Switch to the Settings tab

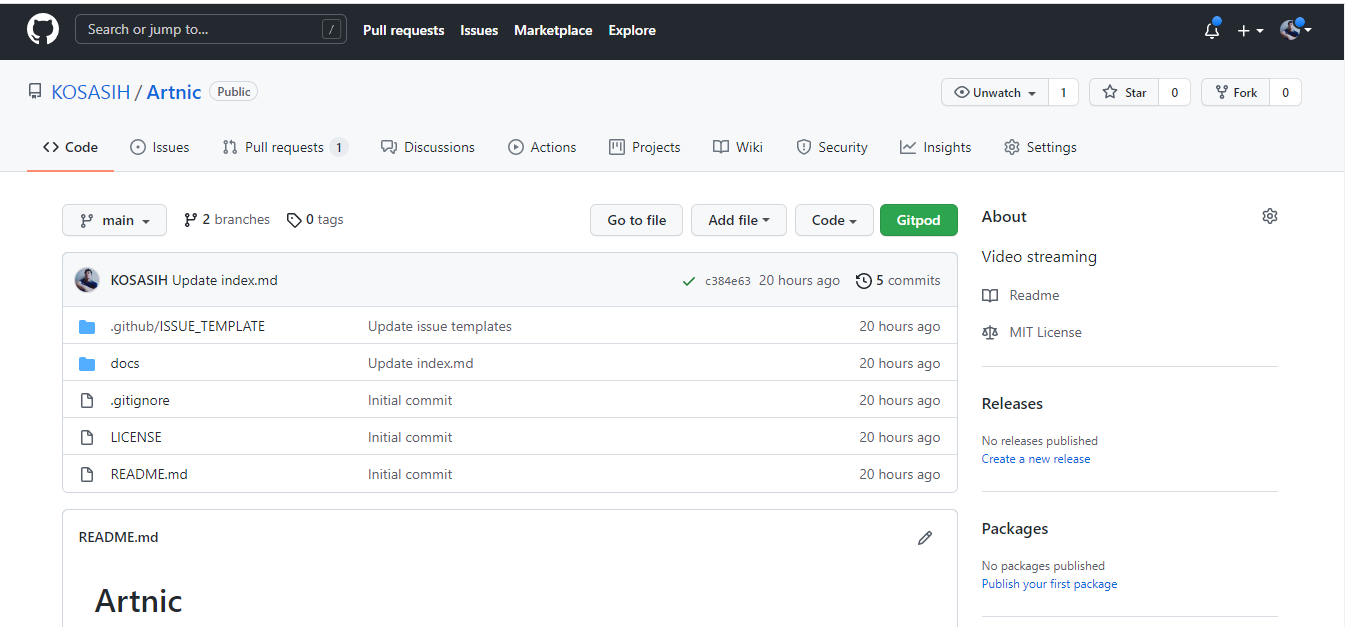(1040, 147)
